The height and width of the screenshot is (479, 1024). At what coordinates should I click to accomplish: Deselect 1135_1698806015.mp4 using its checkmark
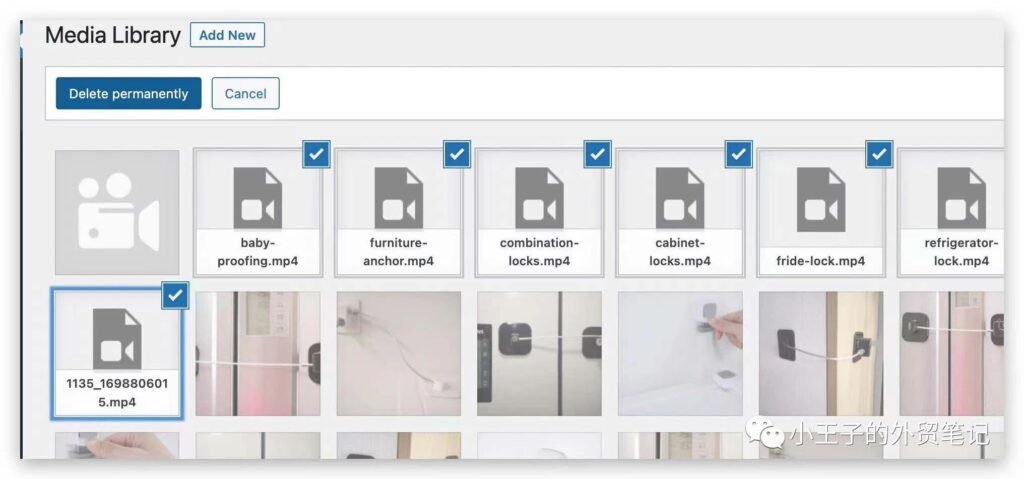tap(175, 295)
